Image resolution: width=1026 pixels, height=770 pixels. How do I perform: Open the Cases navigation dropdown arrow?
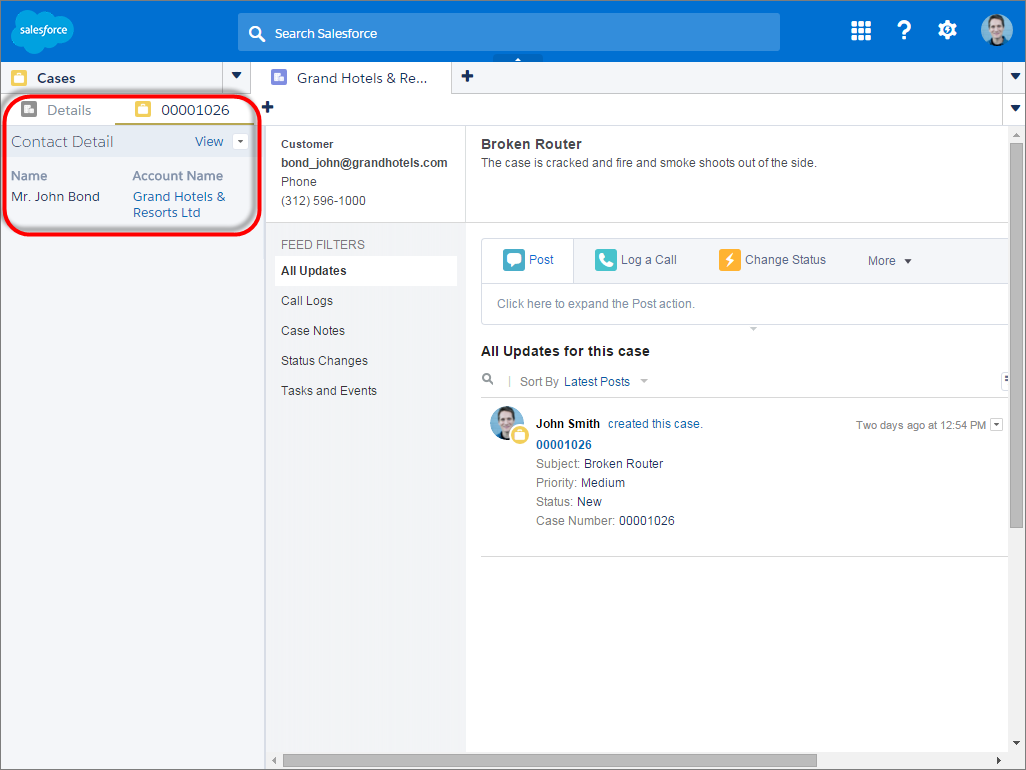tap(236, 75)
